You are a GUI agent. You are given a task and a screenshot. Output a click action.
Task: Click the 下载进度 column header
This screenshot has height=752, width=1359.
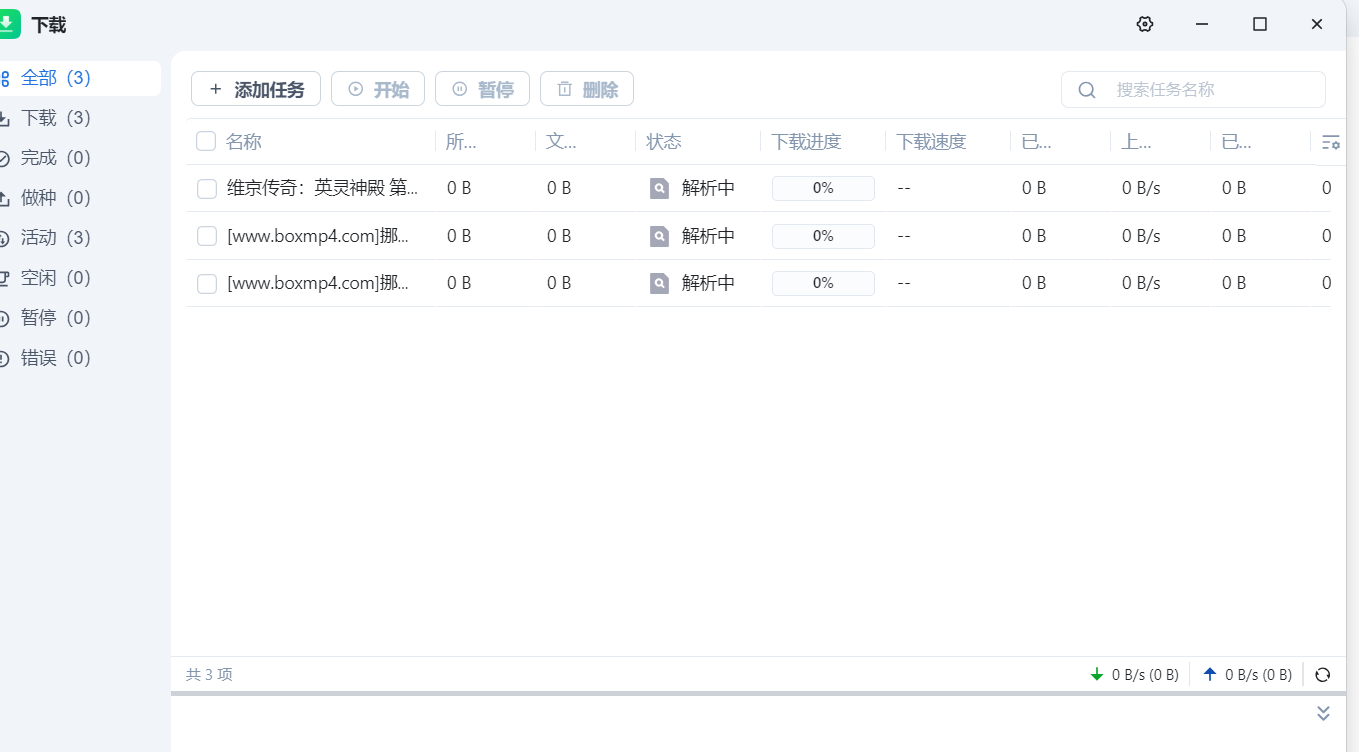click(x=806, y=142)
